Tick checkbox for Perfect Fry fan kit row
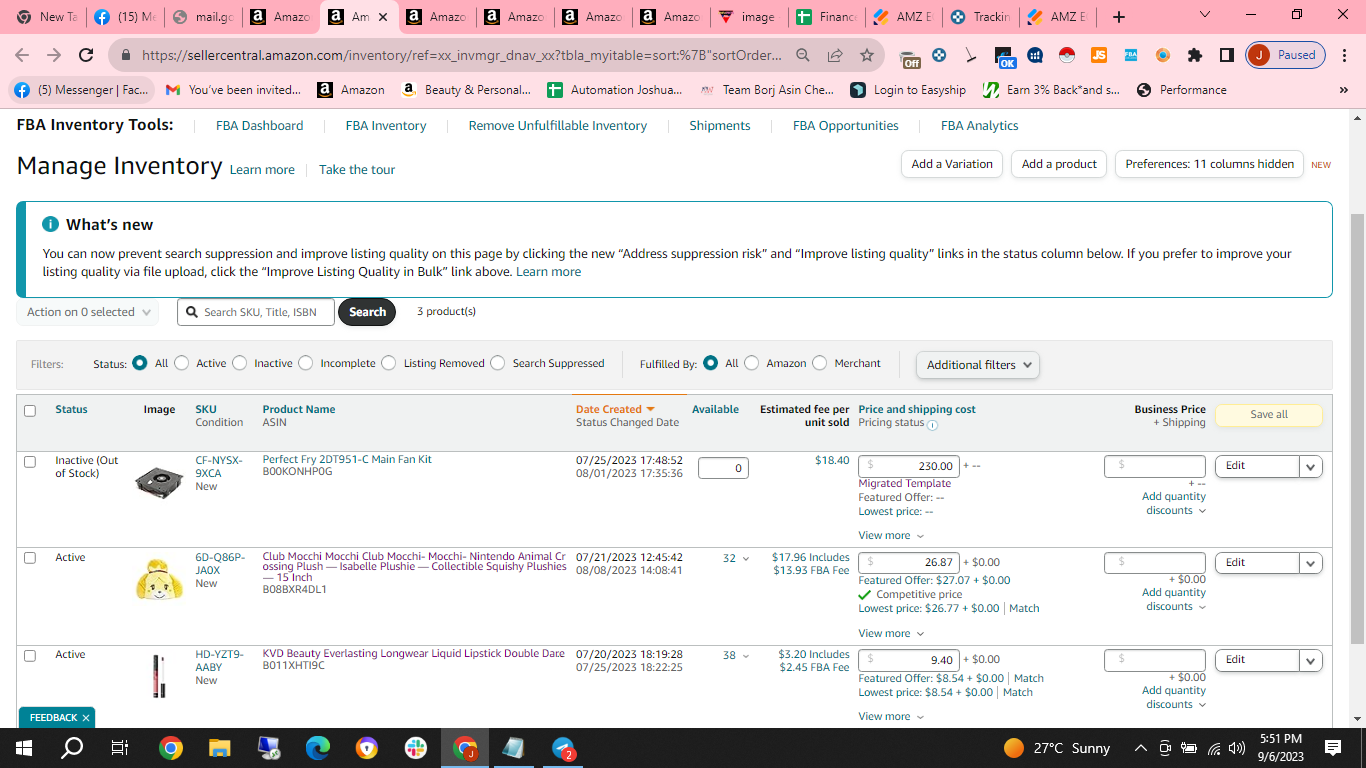This screenshot has width=1366, height=768. click(x=30, y=461)
